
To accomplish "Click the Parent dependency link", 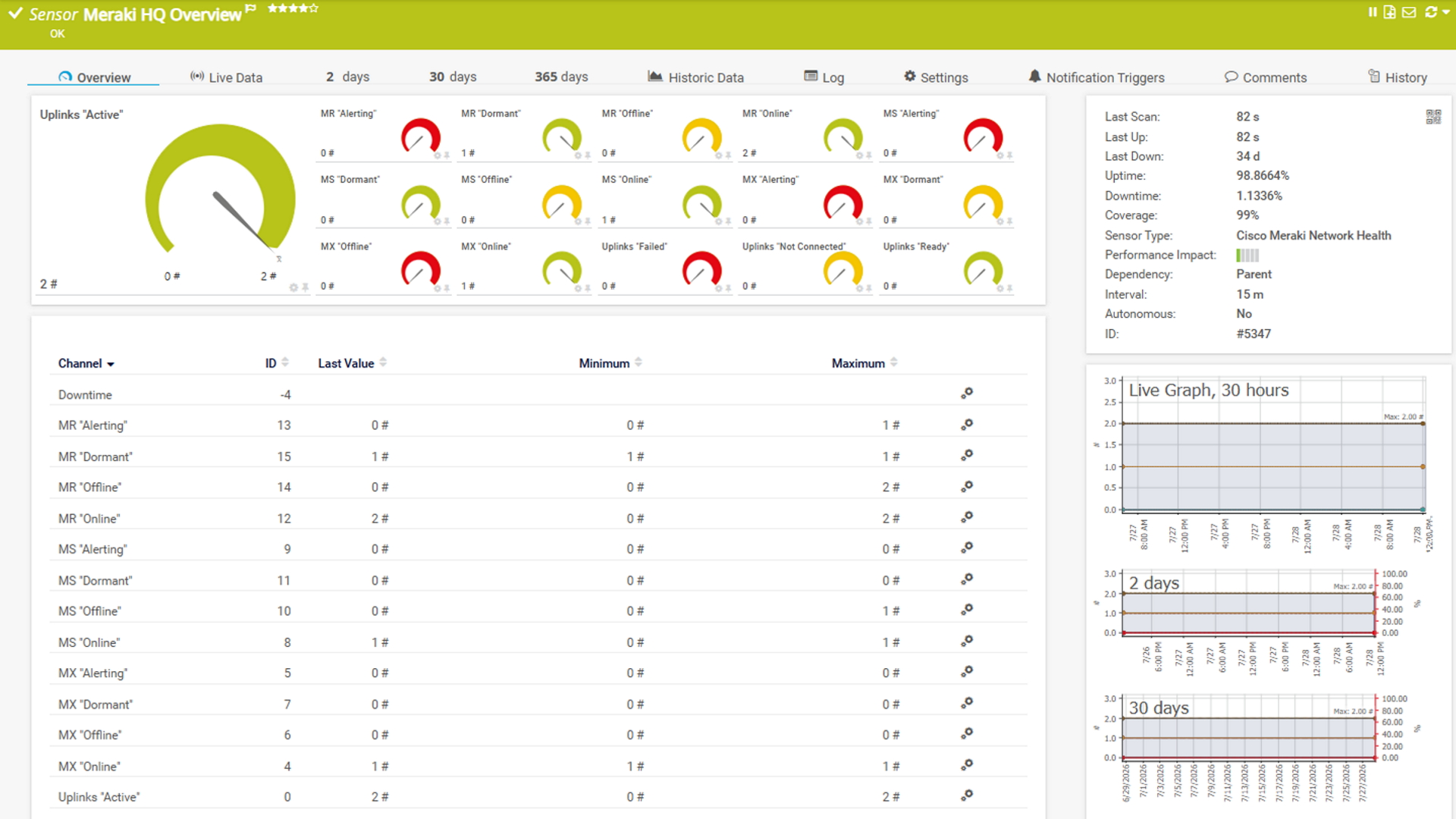I will coord(1254,275).
